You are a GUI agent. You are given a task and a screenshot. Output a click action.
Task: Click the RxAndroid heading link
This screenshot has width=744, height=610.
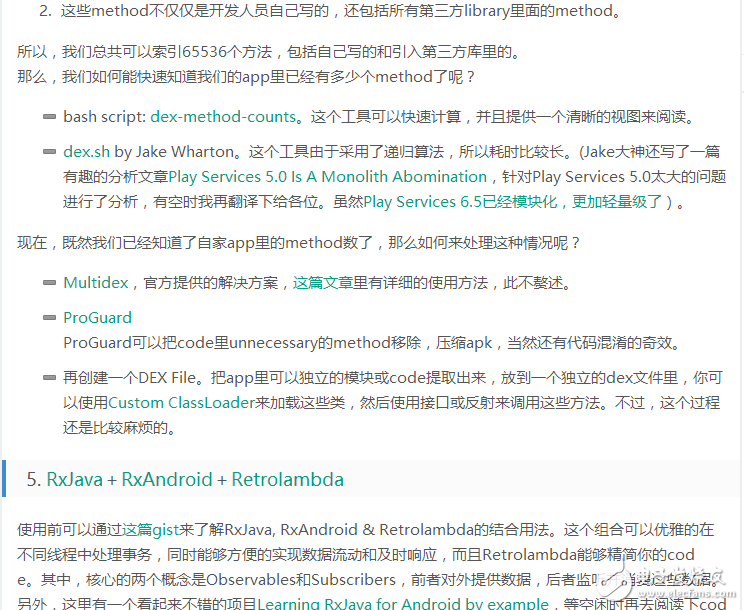click(167, 480)
